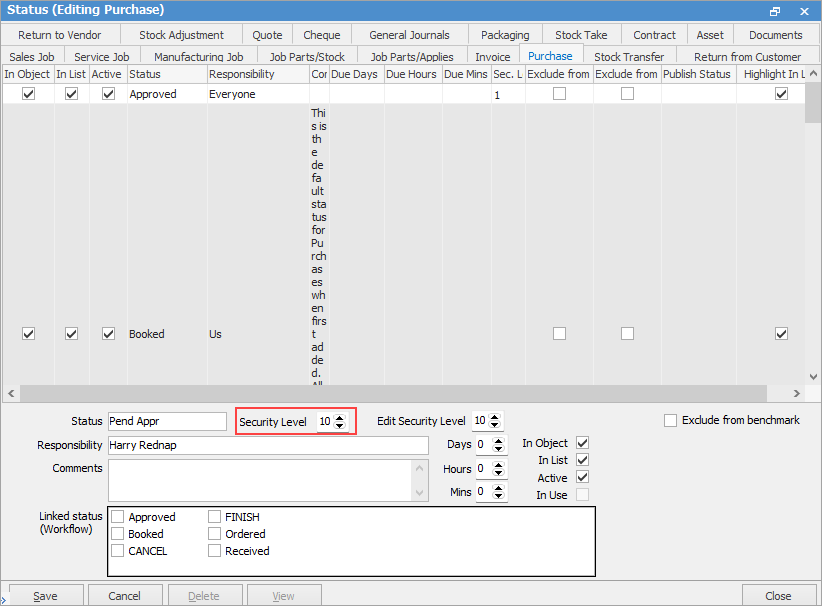
Task: Enable Exclude from benchmark checkbox
Action: pos(670,421)
